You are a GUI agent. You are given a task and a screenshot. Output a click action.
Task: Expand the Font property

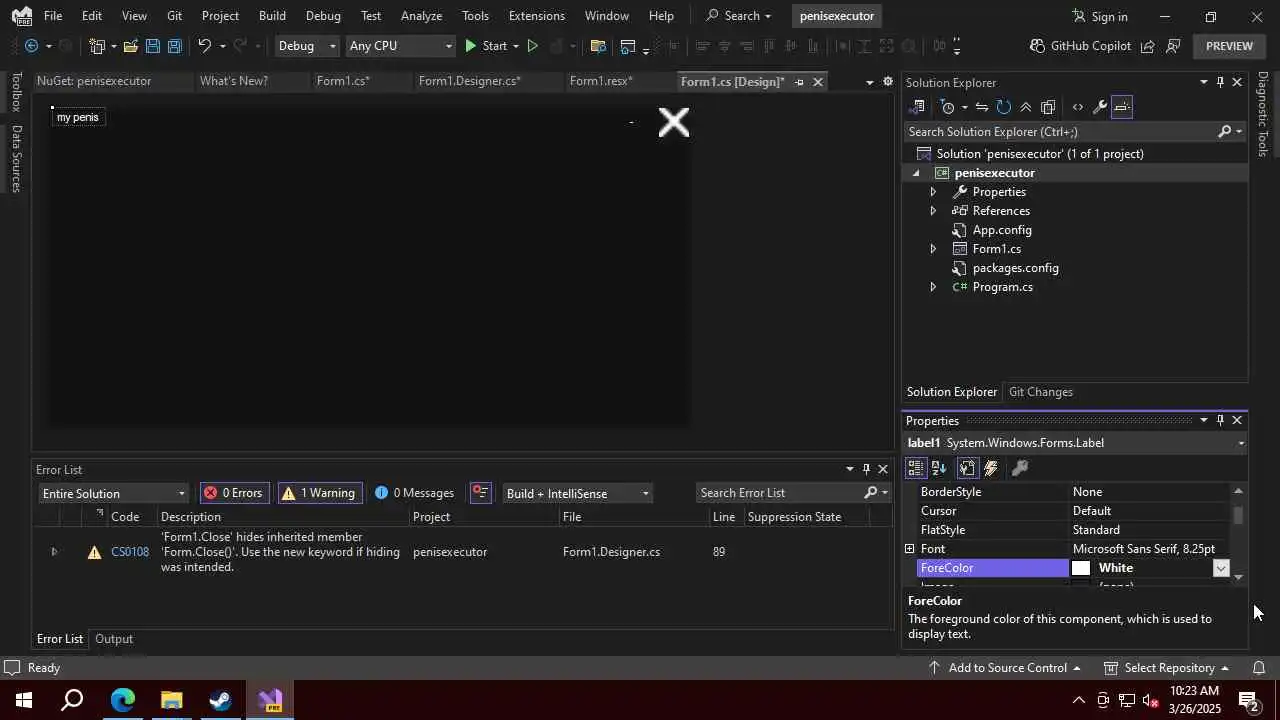tap(909, 549)
